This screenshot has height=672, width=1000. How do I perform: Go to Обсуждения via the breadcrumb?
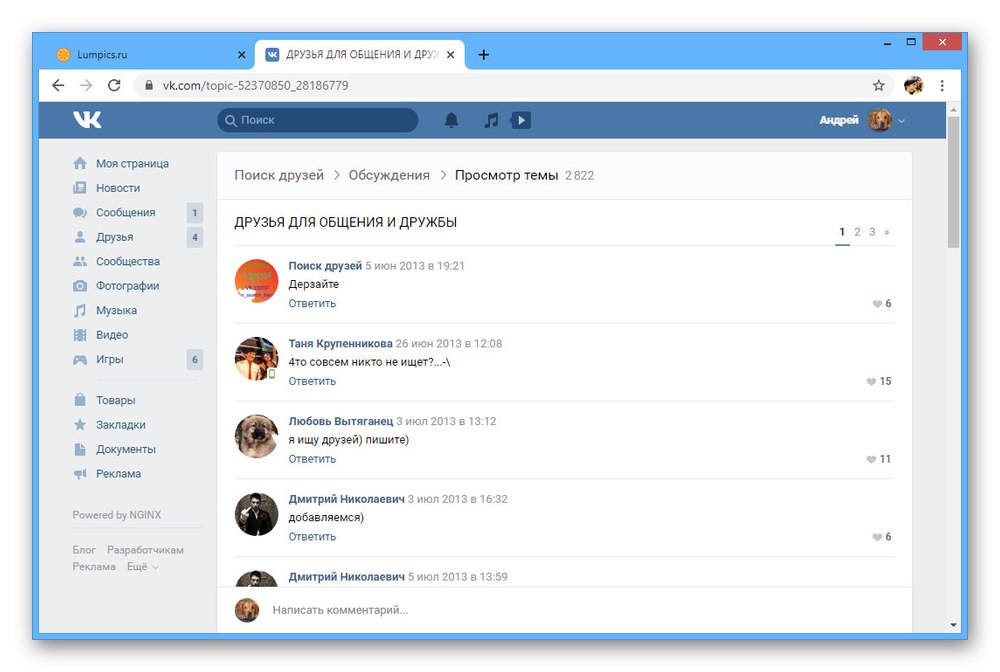390,174
